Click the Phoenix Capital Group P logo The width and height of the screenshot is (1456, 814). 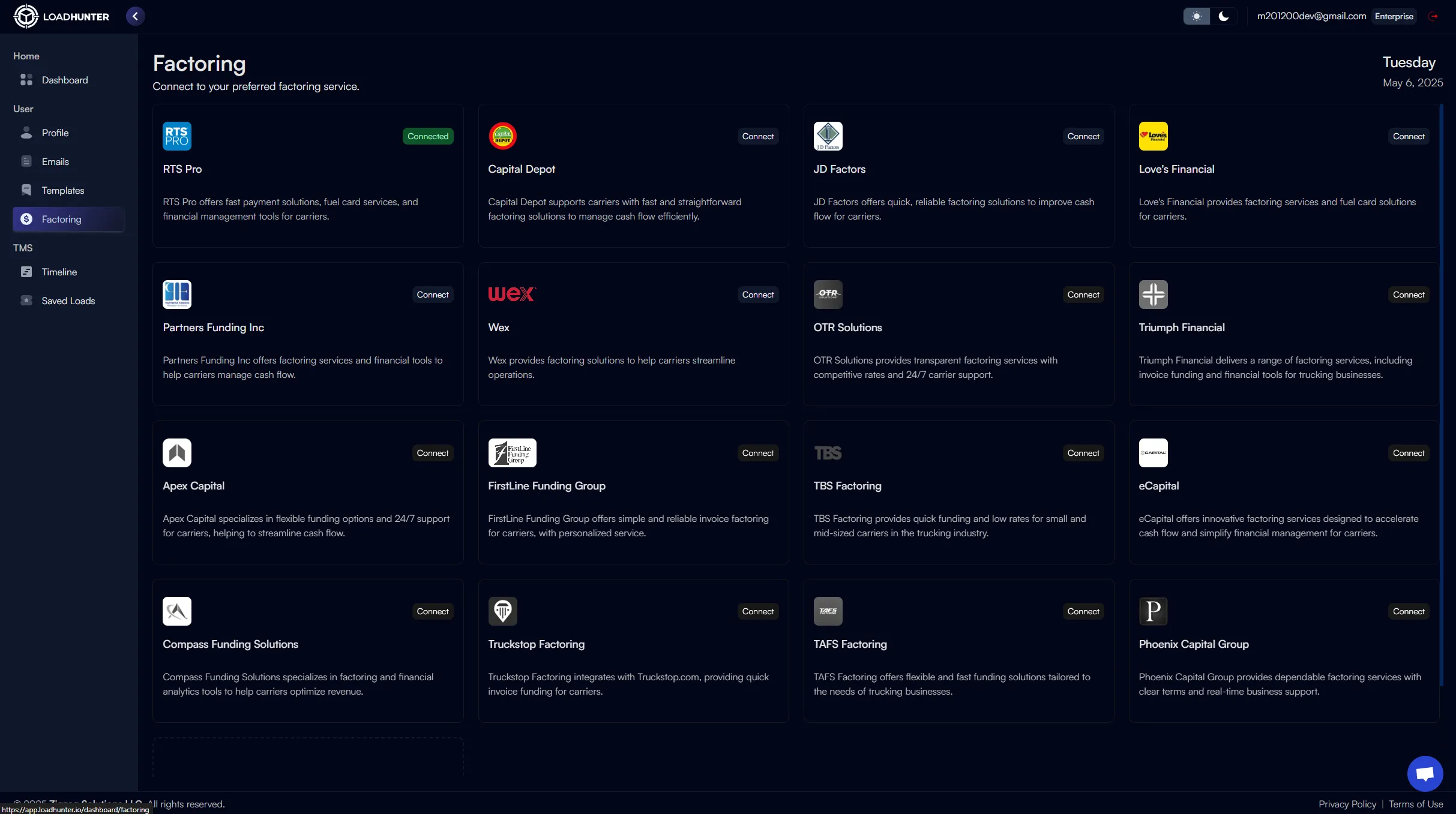coord(1153,611)
